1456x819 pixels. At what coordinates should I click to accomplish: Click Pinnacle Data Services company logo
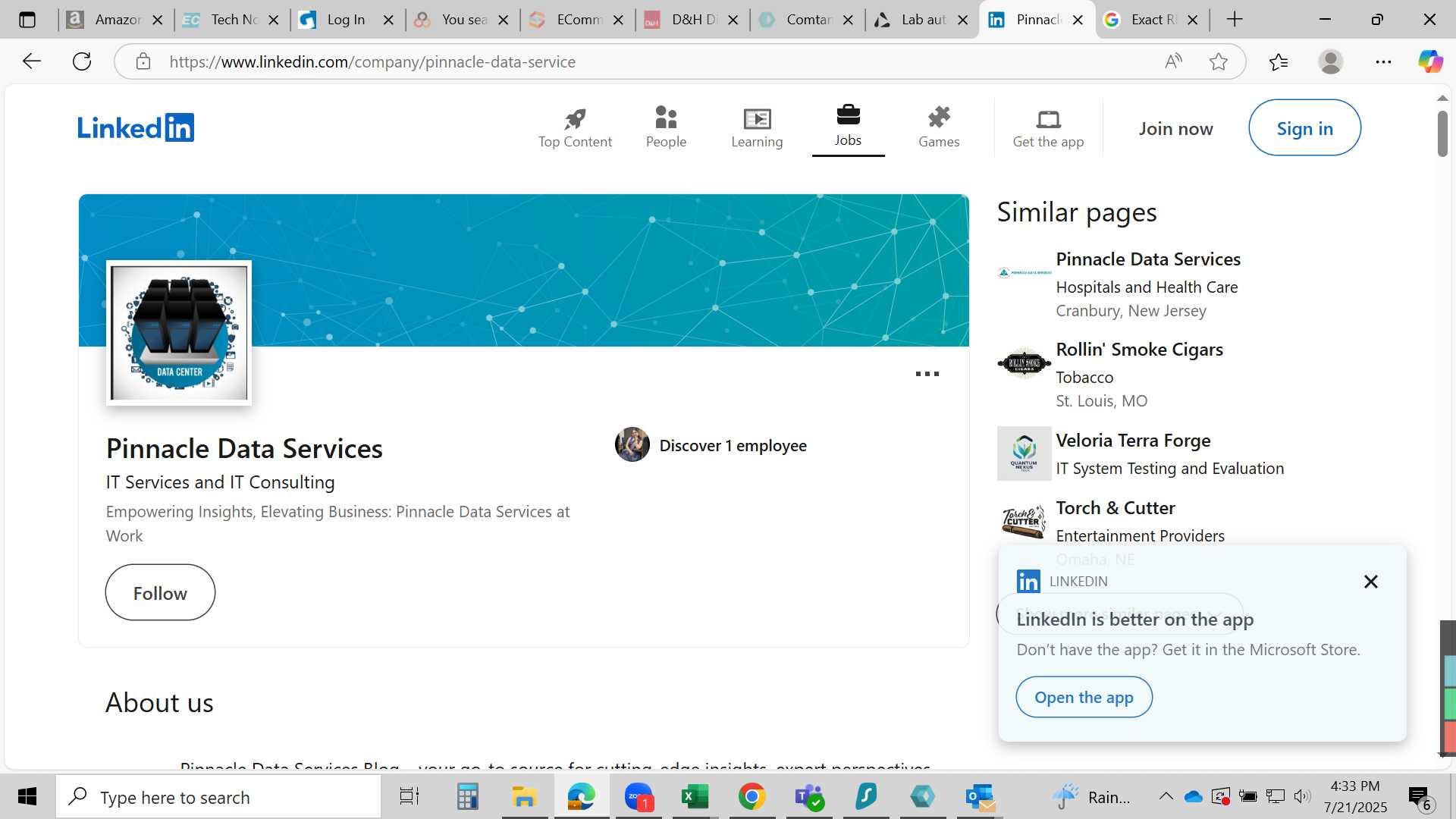pyautogui.click(x=179, y=333)
